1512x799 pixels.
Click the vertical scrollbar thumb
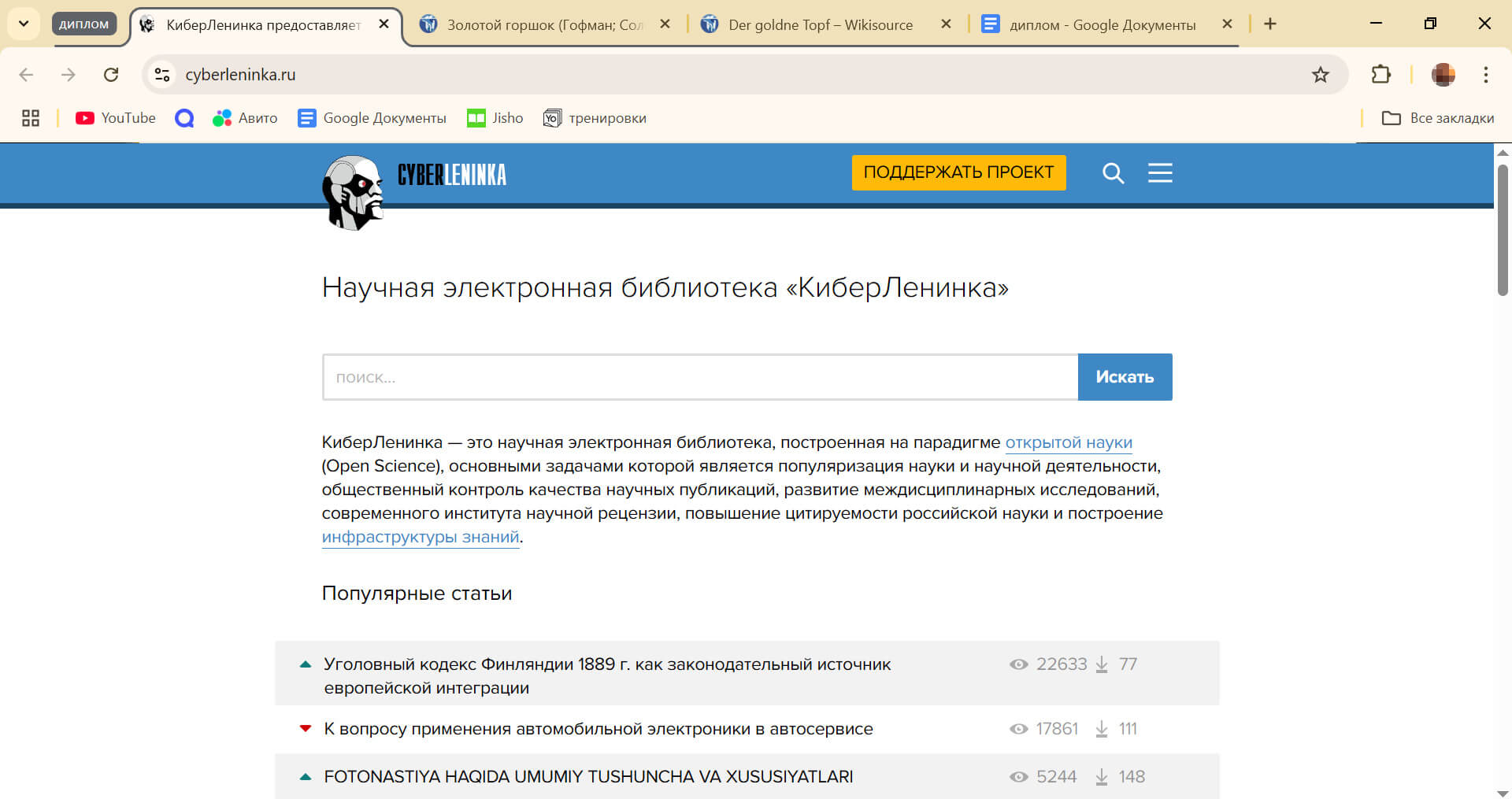click(1503, 230)
